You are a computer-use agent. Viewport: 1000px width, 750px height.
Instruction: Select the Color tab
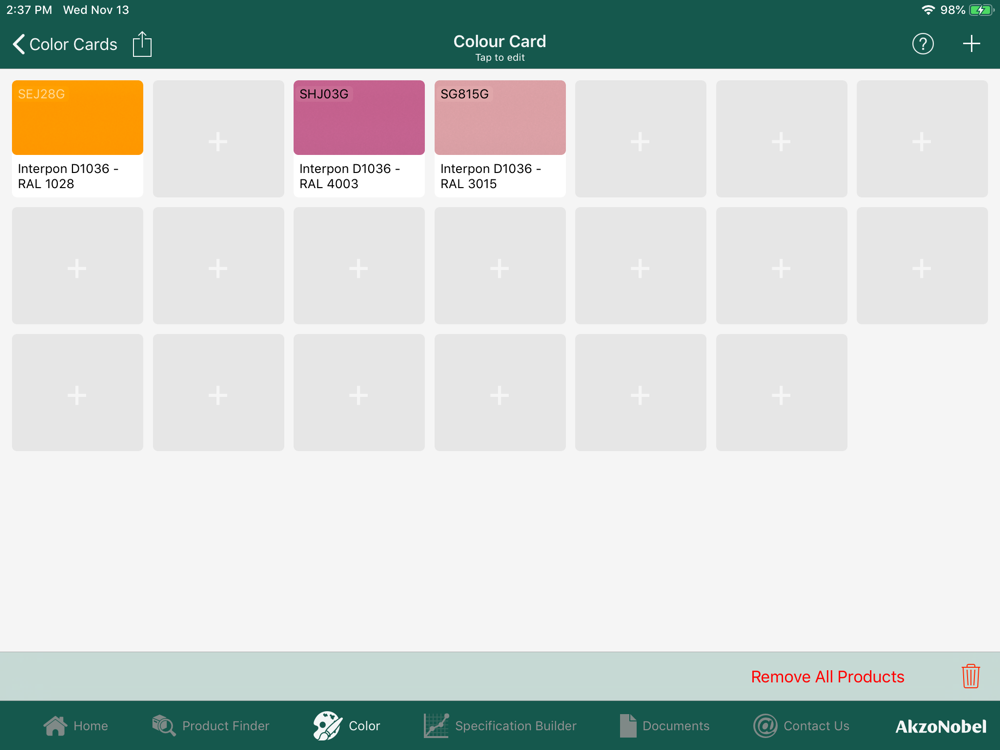click(346, 726)
